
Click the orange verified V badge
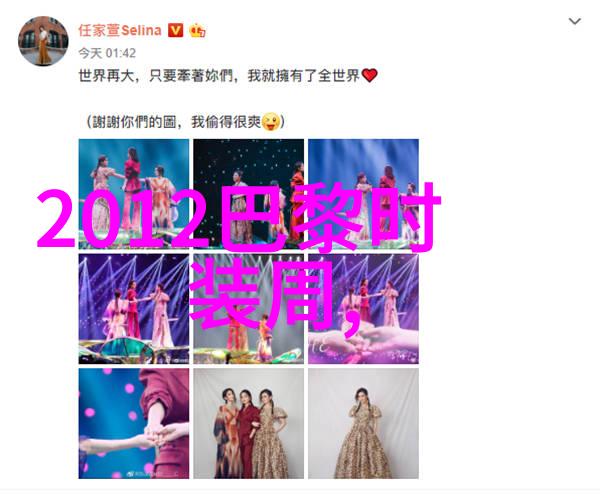(176, 30)
